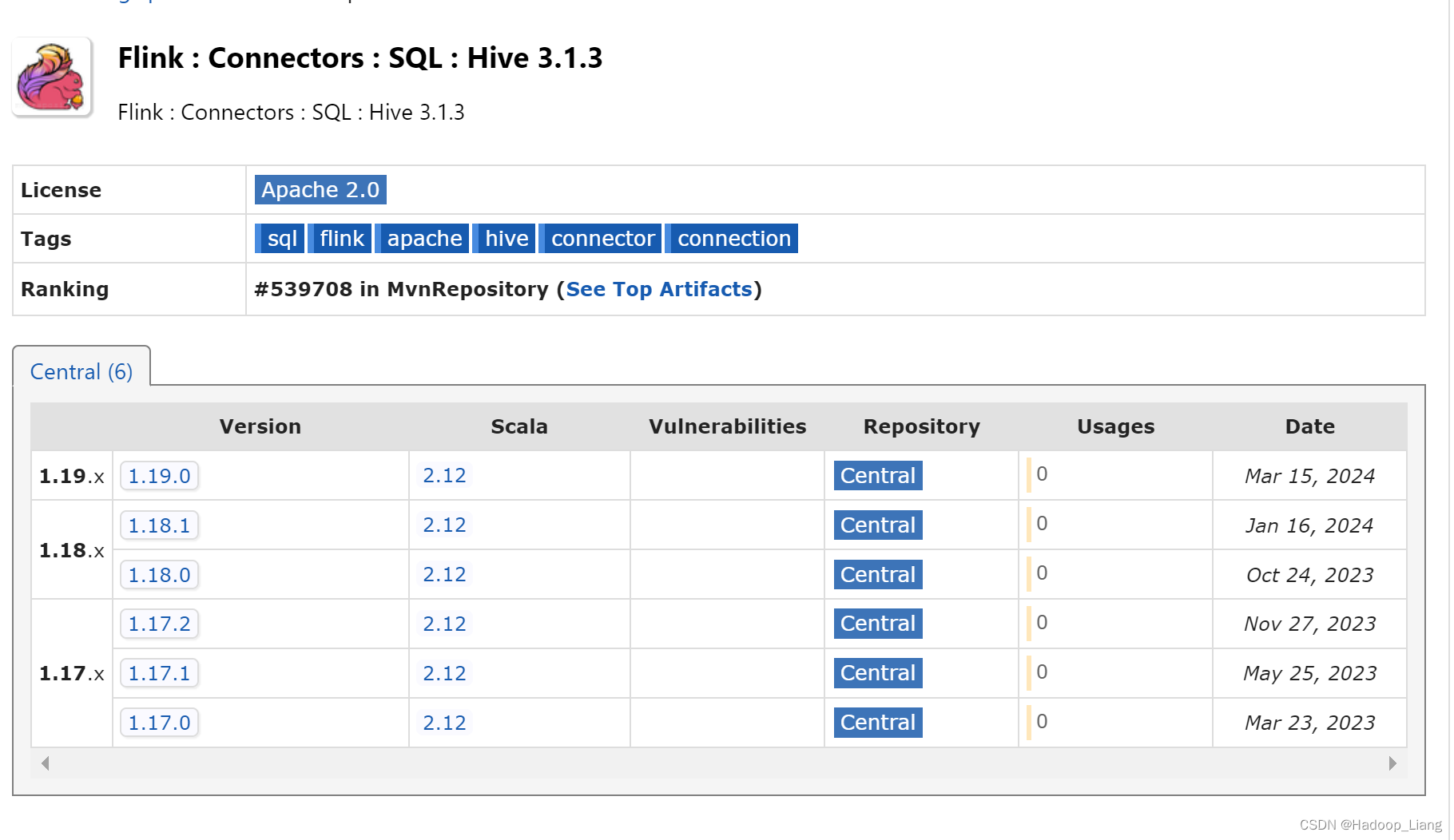Click Scala 2.12 link in 1.17.2 row
The width and height of the screenshot is (1454, 840).
(444, 624)
